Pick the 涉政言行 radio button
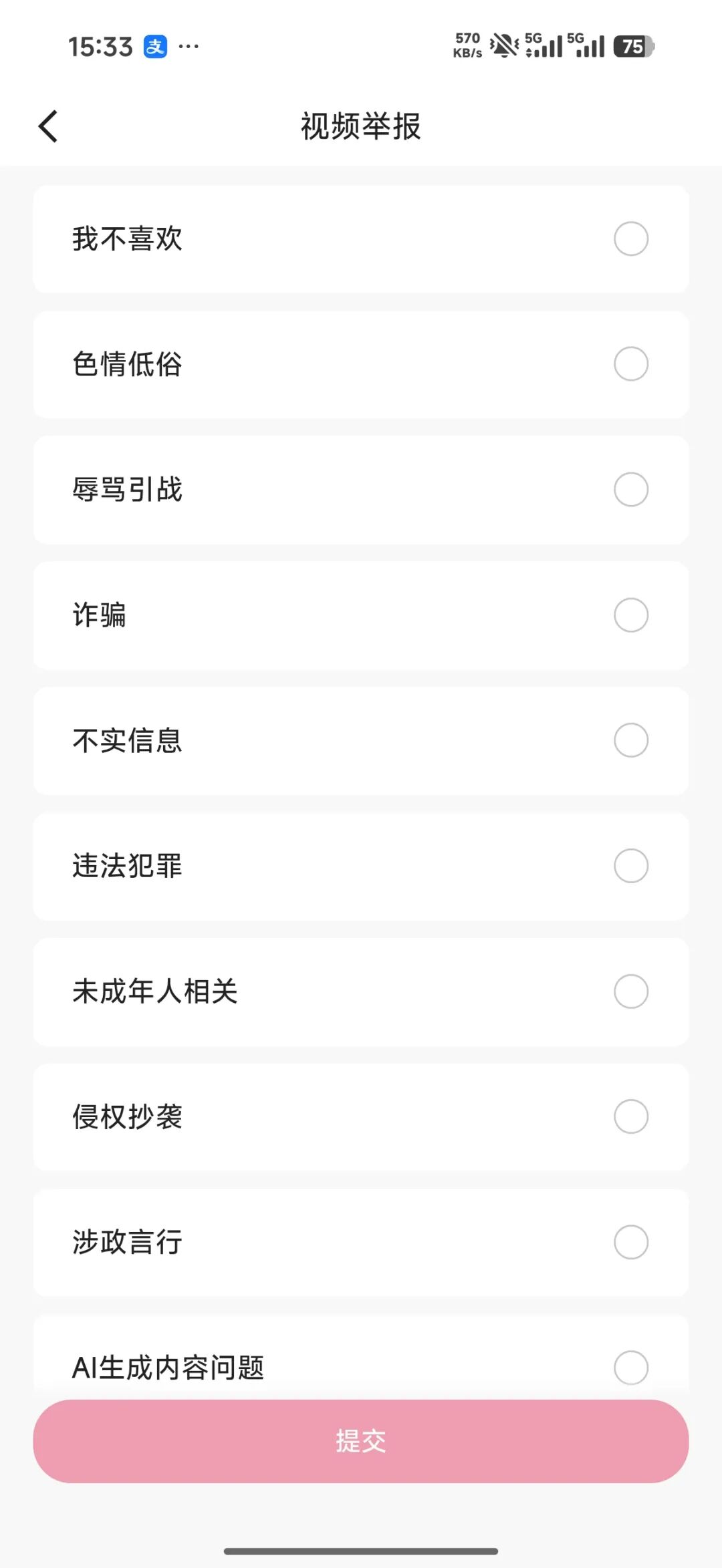Image resolution: width=722 pixels, height=1568 pixels. tap(631, 1242)
